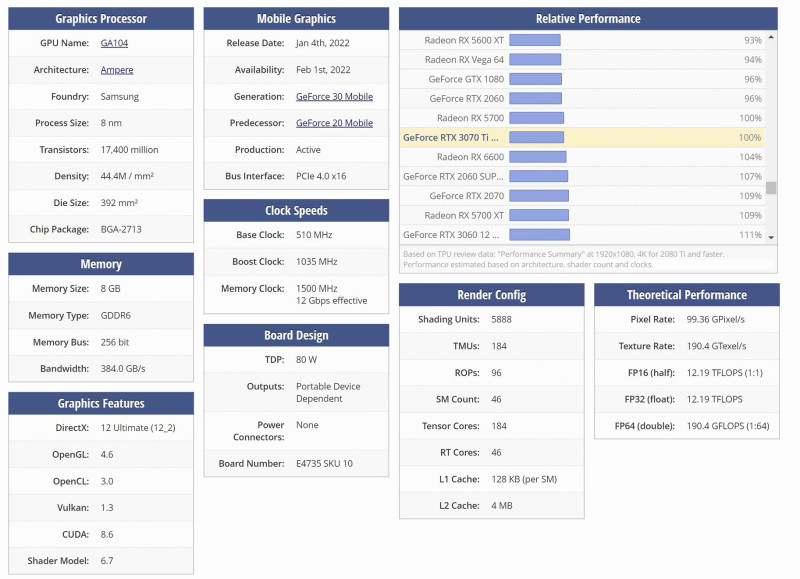The image size is (800, 579).
Task: Open the GeForce 20 Mobile predecessor link
Action: pyautogui.click(x=334, y=123)
